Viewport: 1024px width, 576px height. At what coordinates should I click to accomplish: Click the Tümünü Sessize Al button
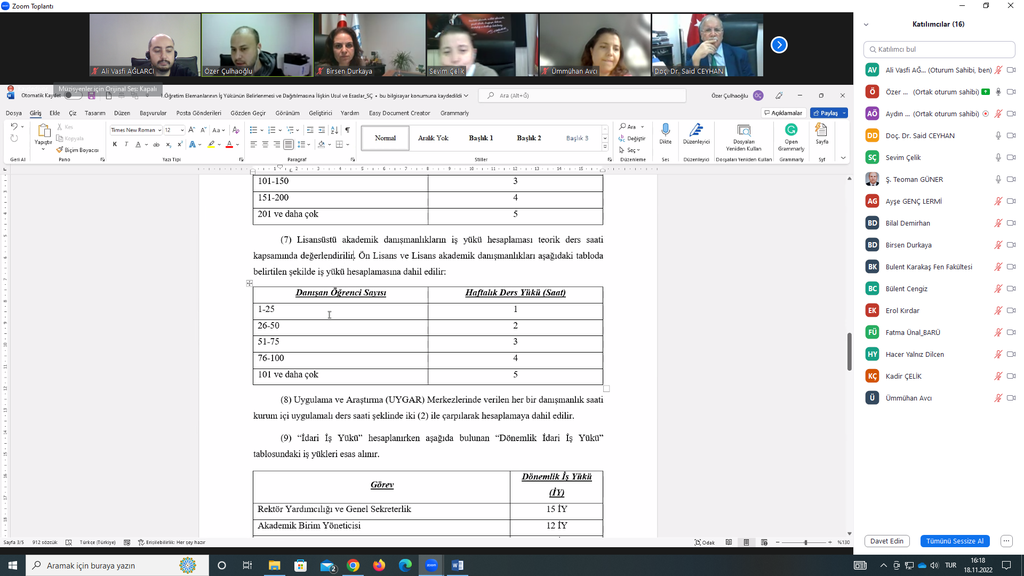point(954,541)
